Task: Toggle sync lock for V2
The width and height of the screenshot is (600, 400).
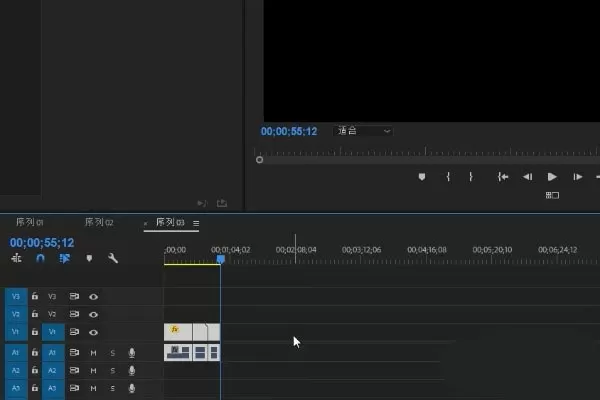Action: pos(74,314)
